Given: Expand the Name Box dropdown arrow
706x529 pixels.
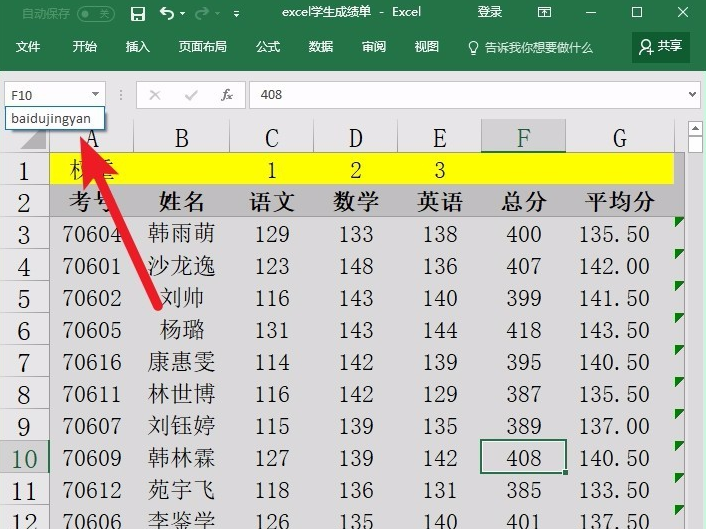Looking at the screenshot, I should click(95, 95).
